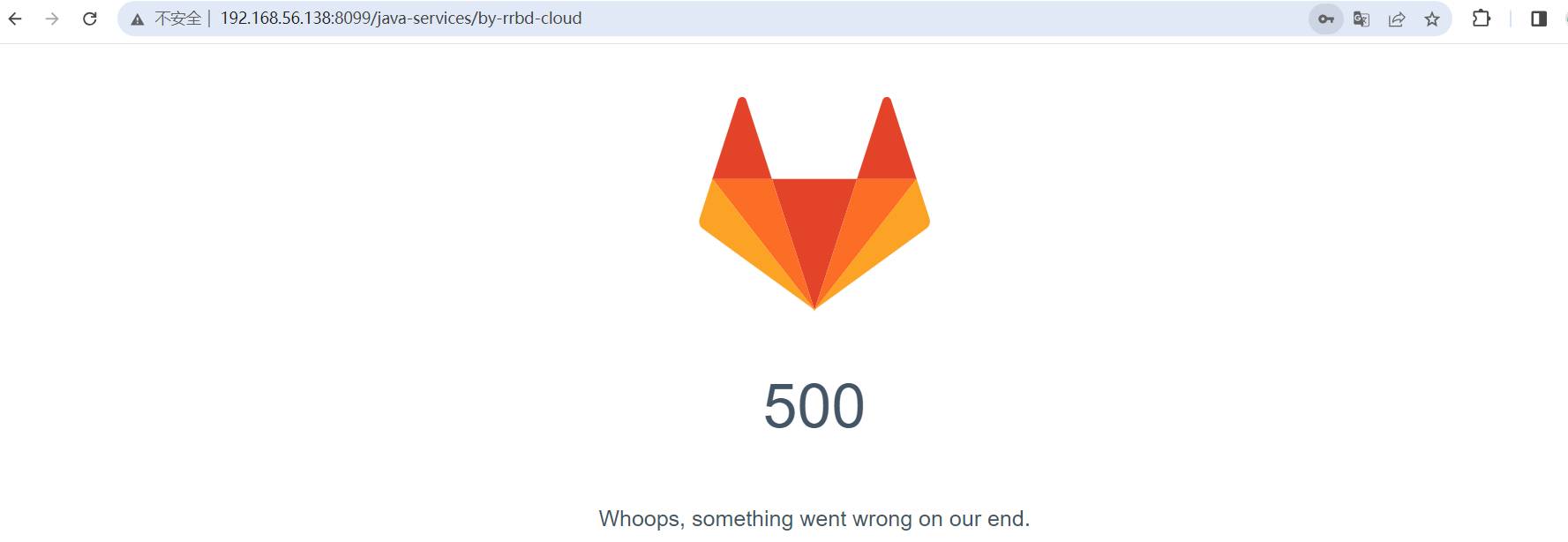Click the forward navigation arrow
1568x542 pixels.
pyautogui.click(x=52, y=19)
